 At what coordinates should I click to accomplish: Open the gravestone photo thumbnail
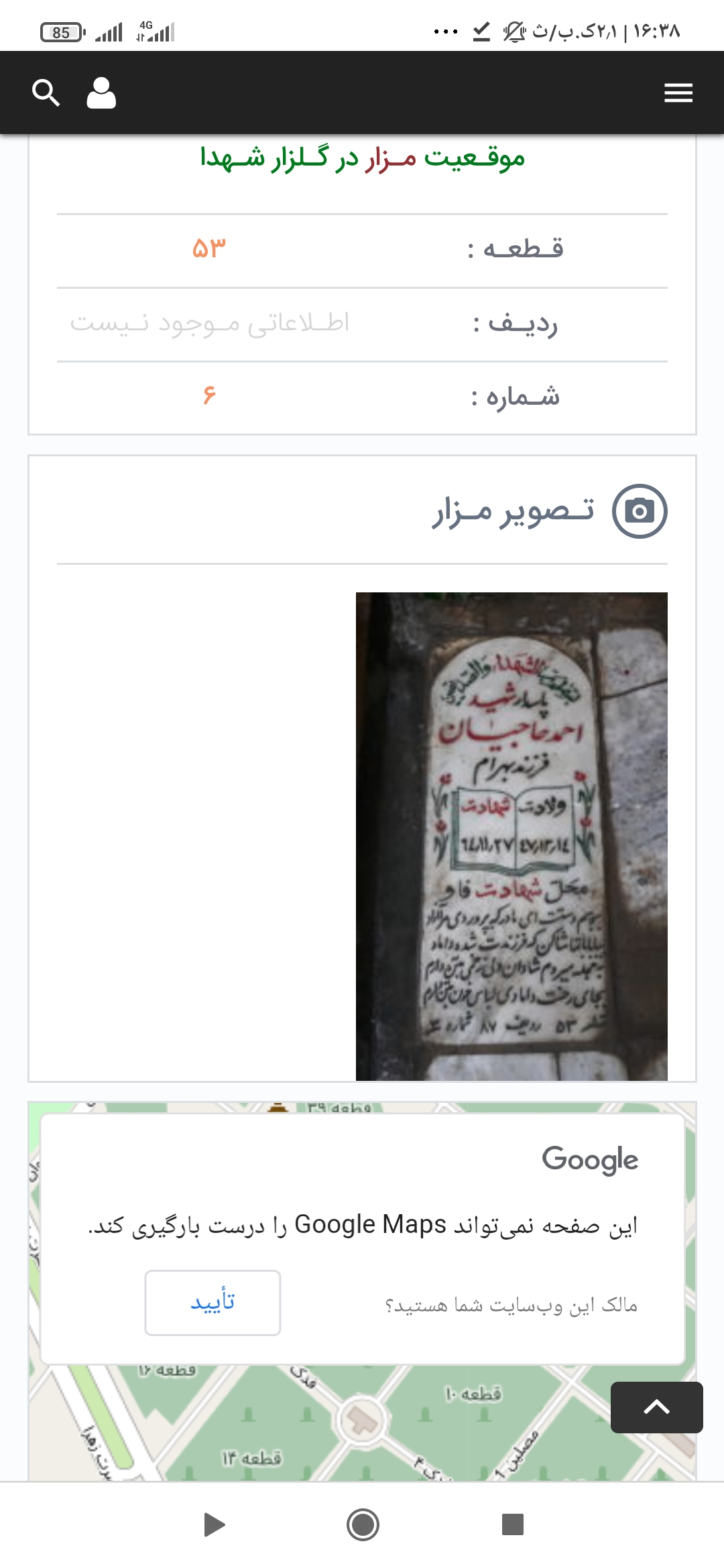[x=511, y=836]
